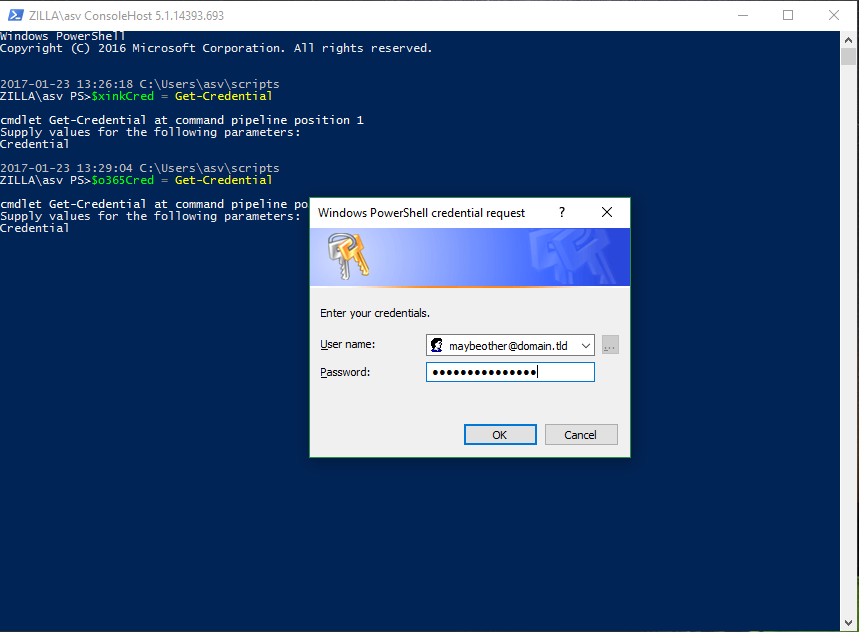Minimize the PowerShell console window

point(743,15)
